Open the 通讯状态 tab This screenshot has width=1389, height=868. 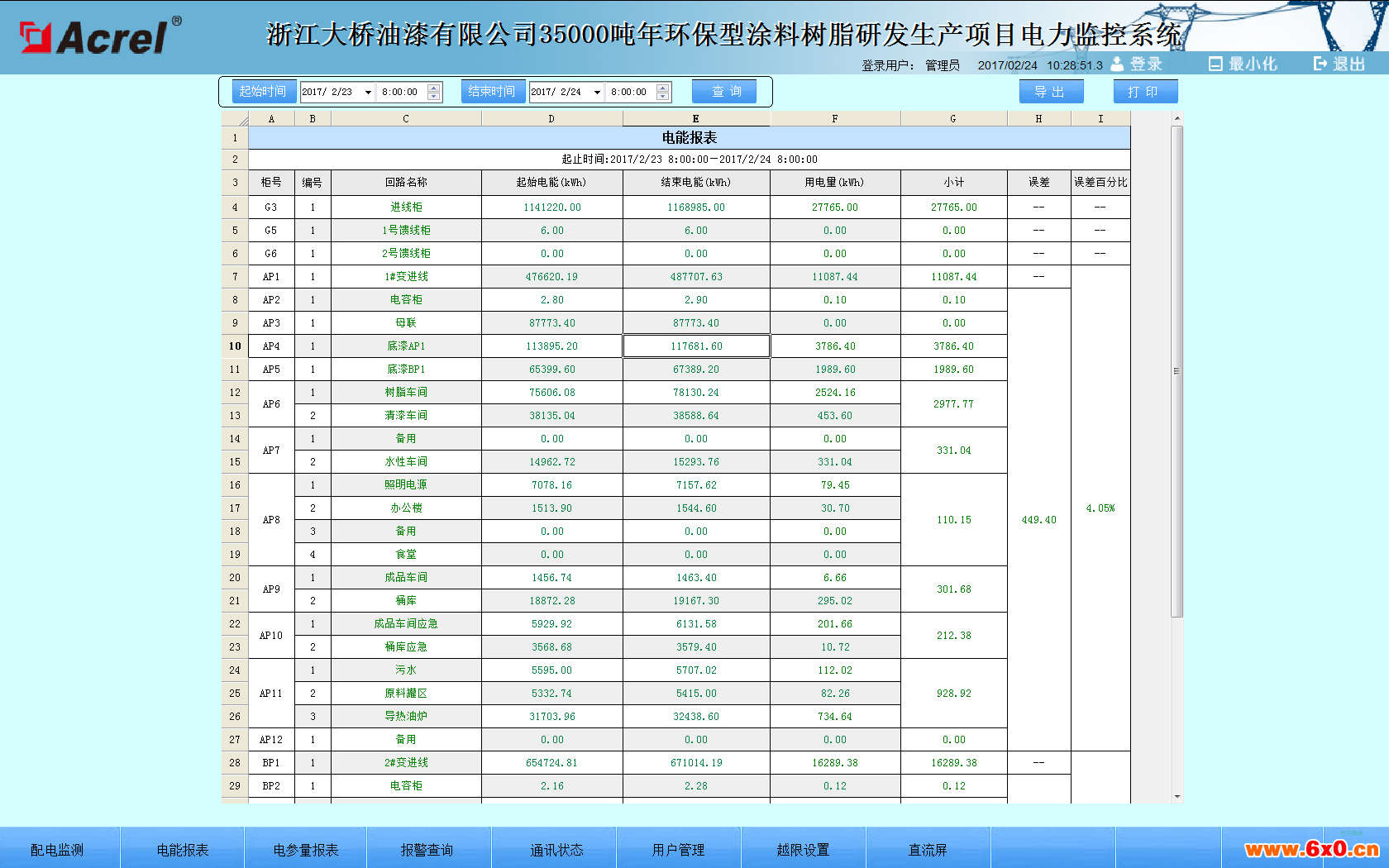pos(556,849)
